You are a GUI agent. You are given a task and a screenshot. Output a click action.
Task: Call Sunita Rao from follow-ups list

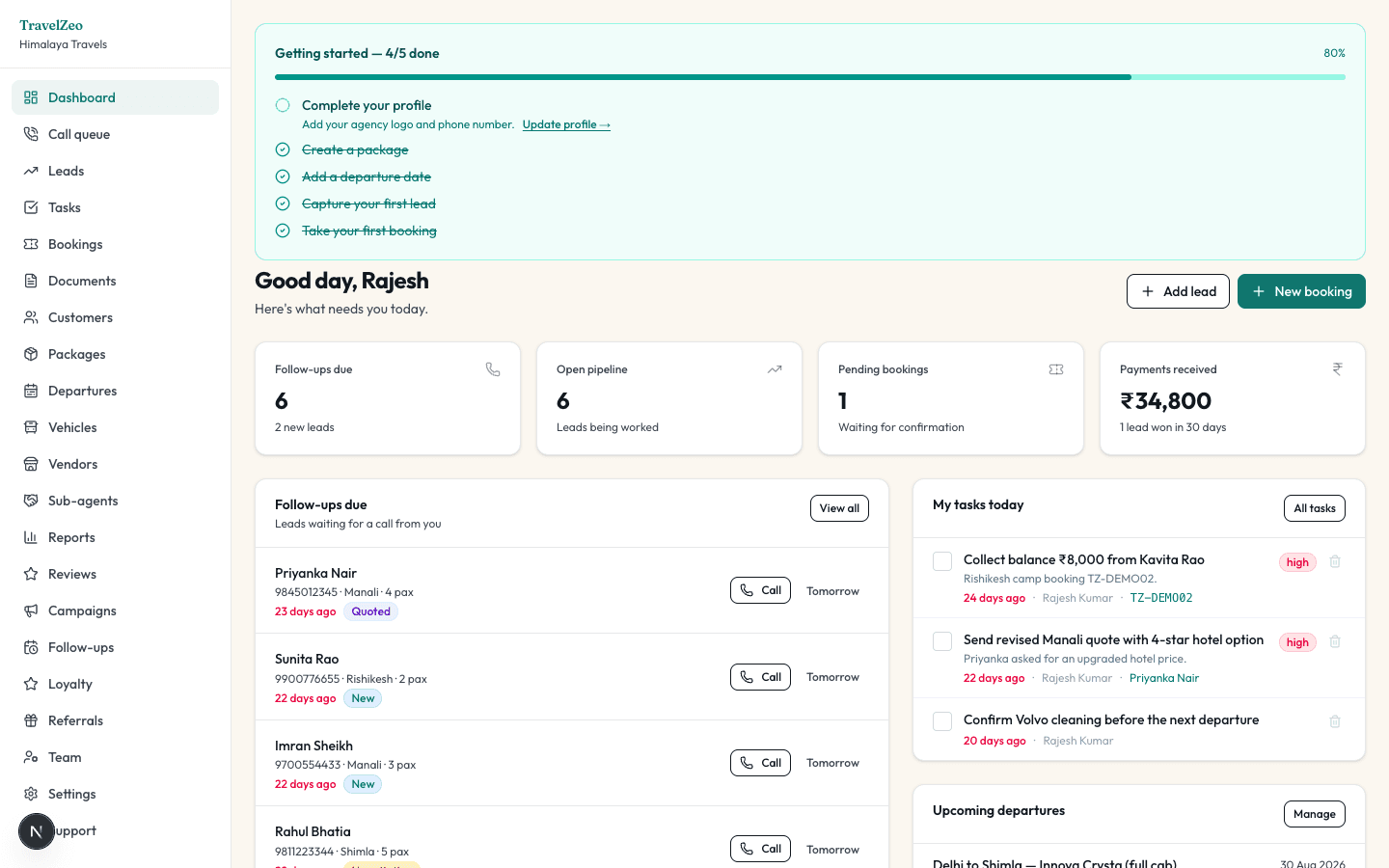click(x=760, y=677)
